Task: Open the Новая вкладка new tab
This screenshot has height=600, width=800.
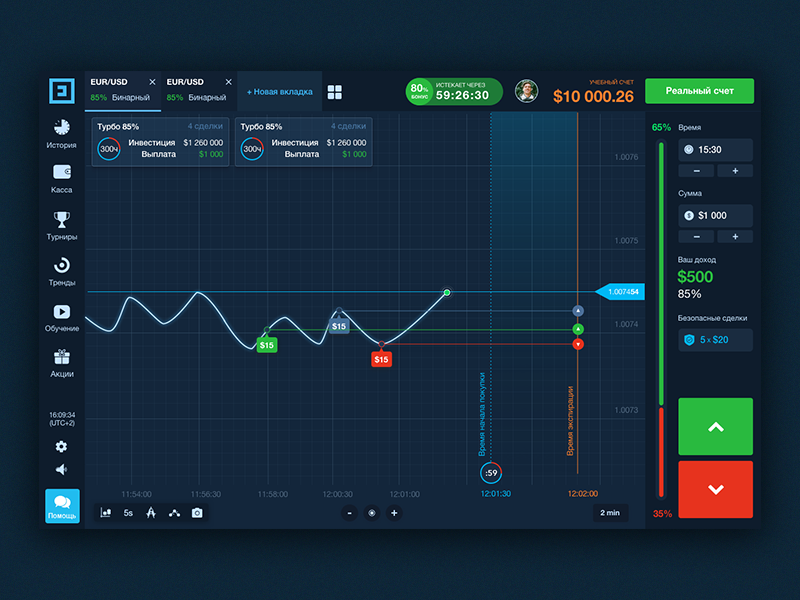Action: pos(280,92)
